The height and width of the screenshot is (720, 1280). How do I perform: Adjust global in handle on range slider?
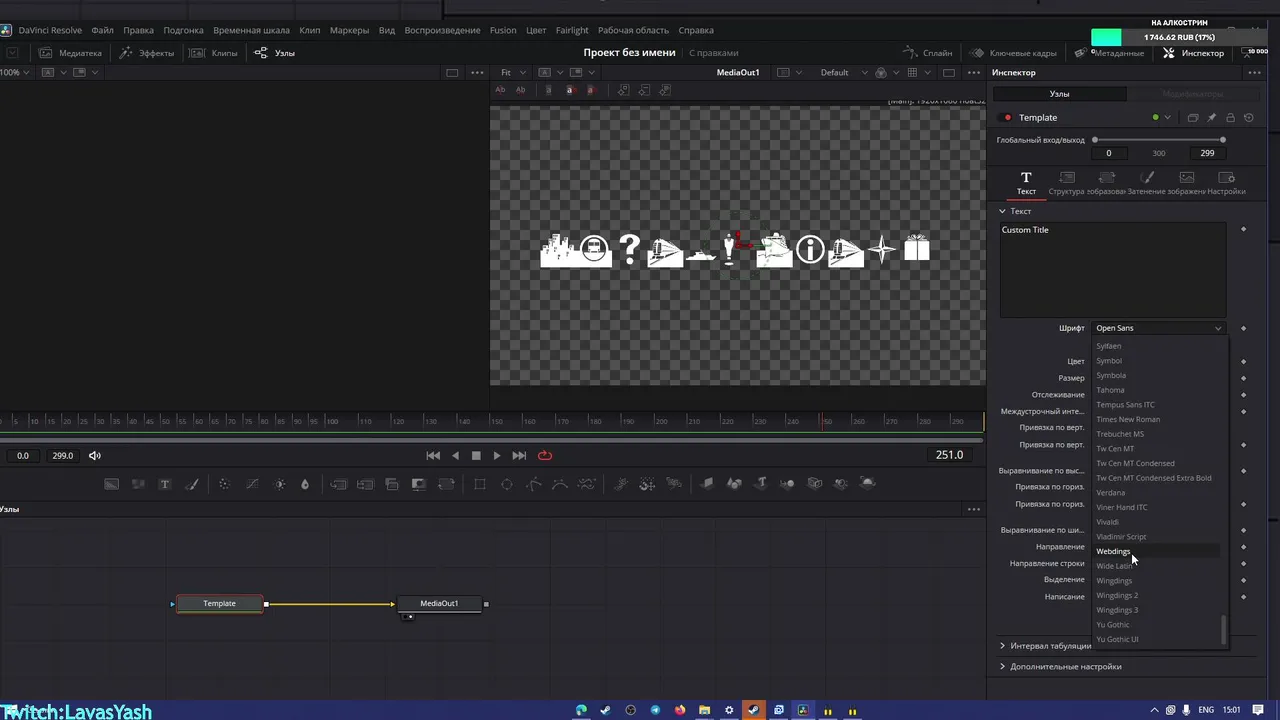(1095, 140)
